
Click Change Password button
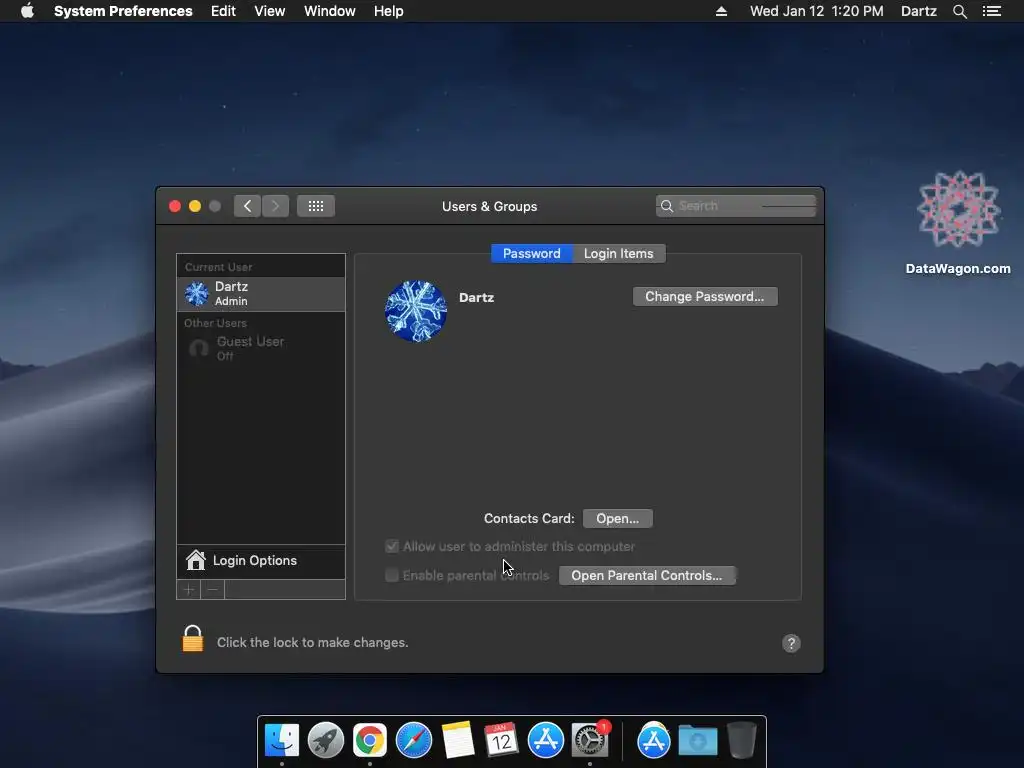tap(705, 296)
